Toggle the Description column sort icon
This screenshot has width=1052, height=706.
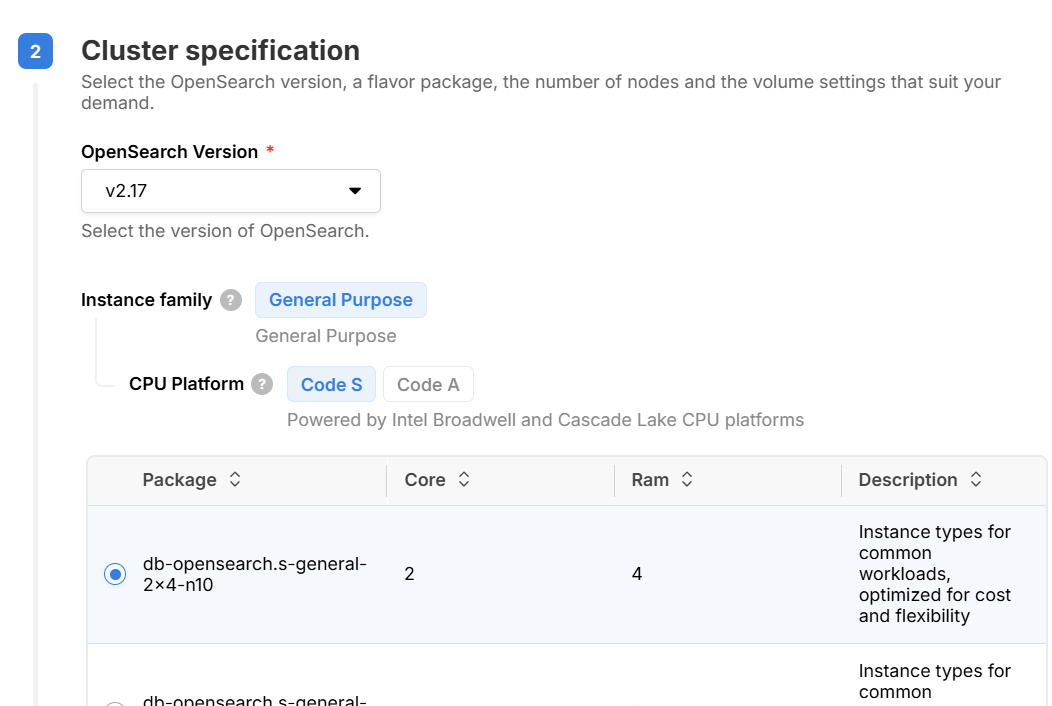[976, 480]
